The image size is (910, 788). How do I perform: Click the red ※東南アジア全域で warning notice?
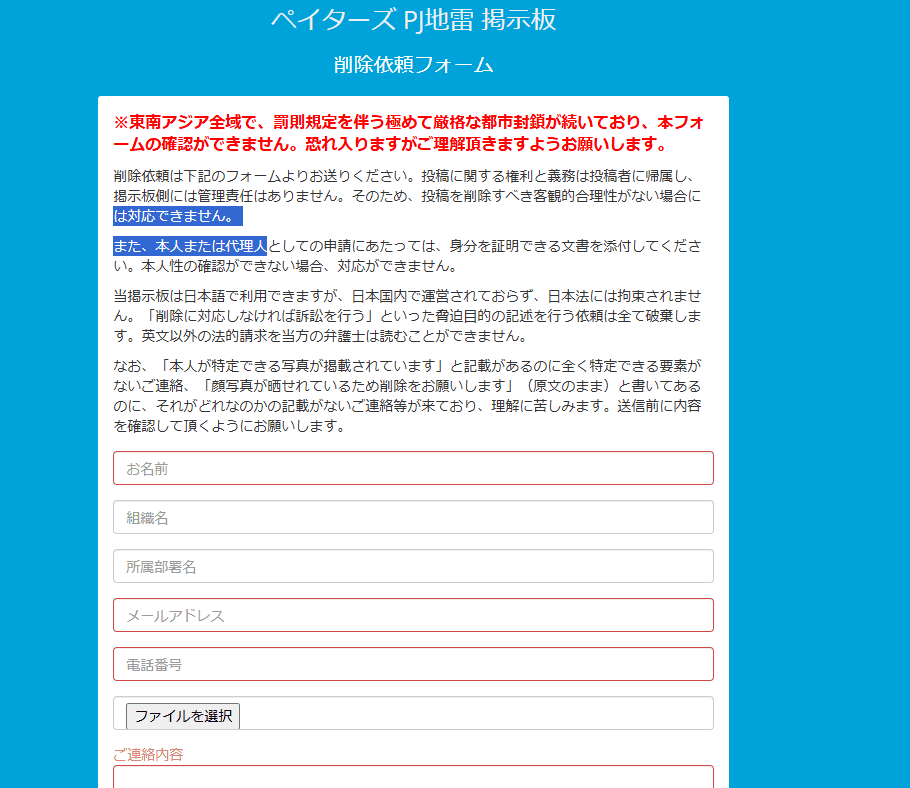[x=409, y=133]
